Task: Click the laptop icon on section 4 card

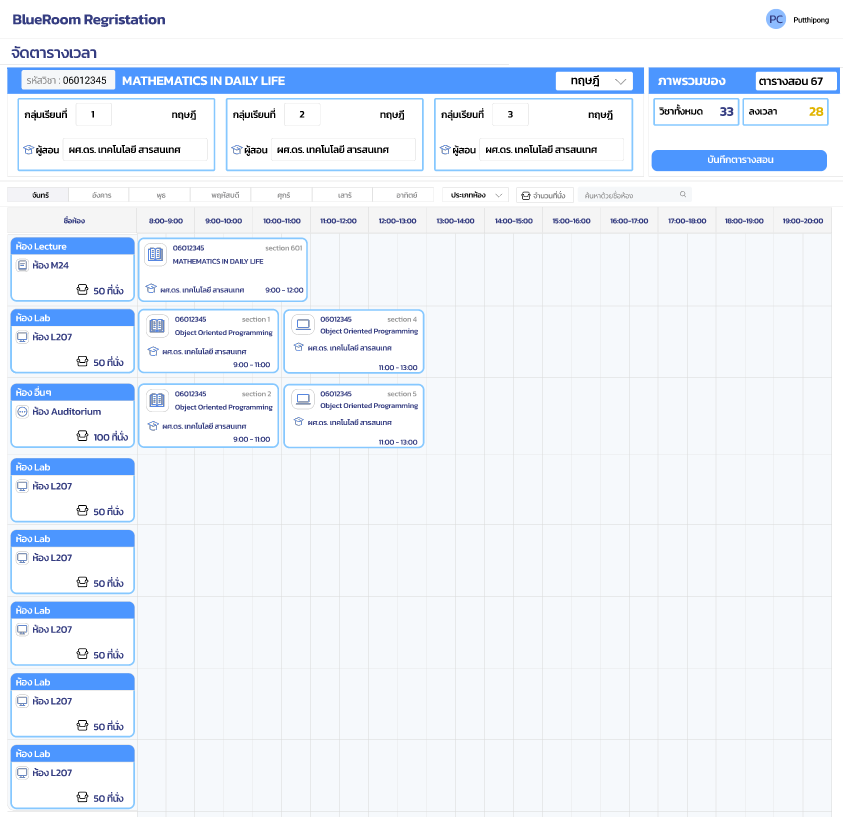Action: pyautogui.click(x=303, y=326)
